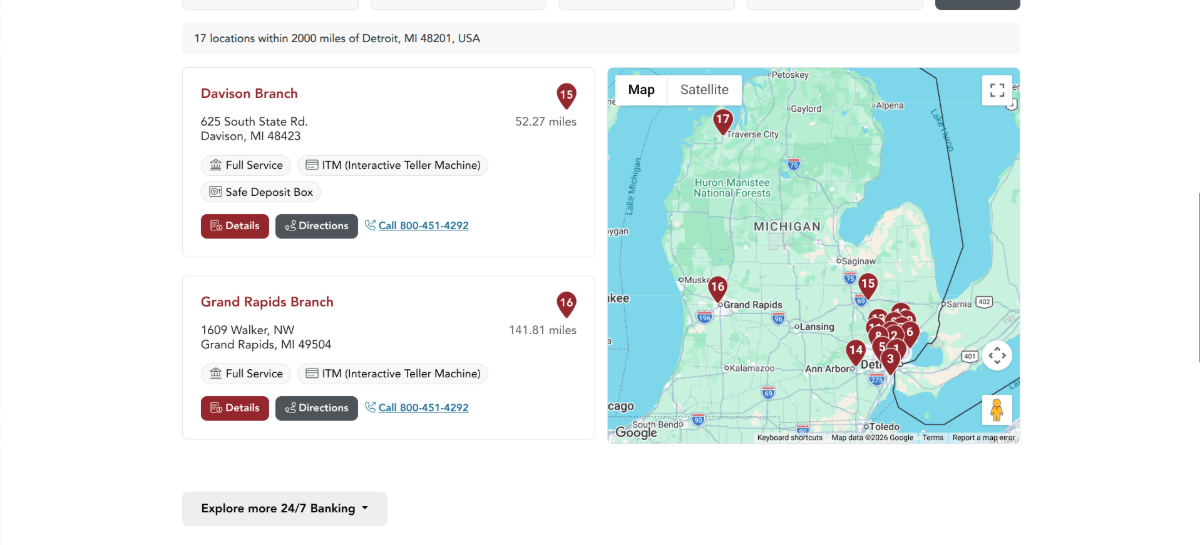The image size is (1200, 545).
Task: Open map Terms link
Action: pos(932,438)
